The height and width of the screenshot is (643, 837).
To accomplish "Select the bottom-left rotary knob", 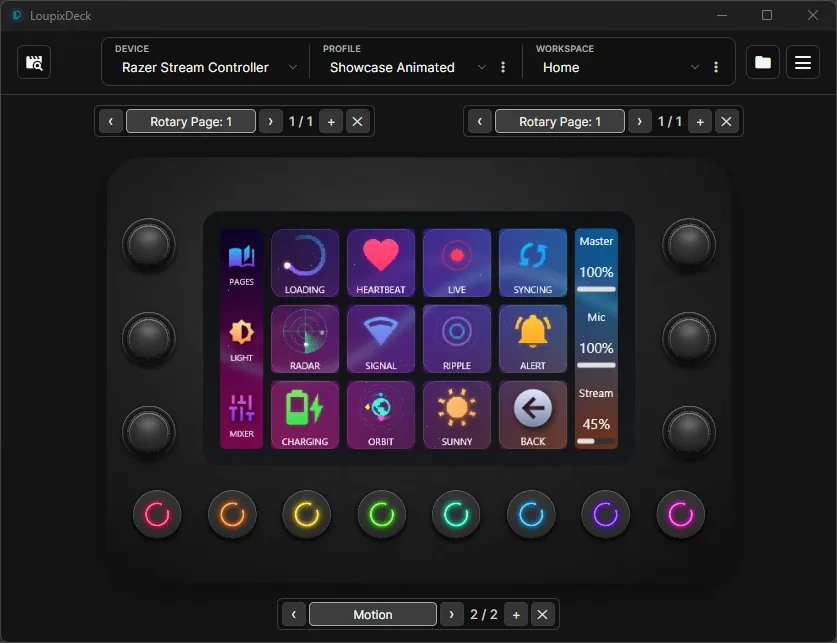I will click(x=149, y=432).
